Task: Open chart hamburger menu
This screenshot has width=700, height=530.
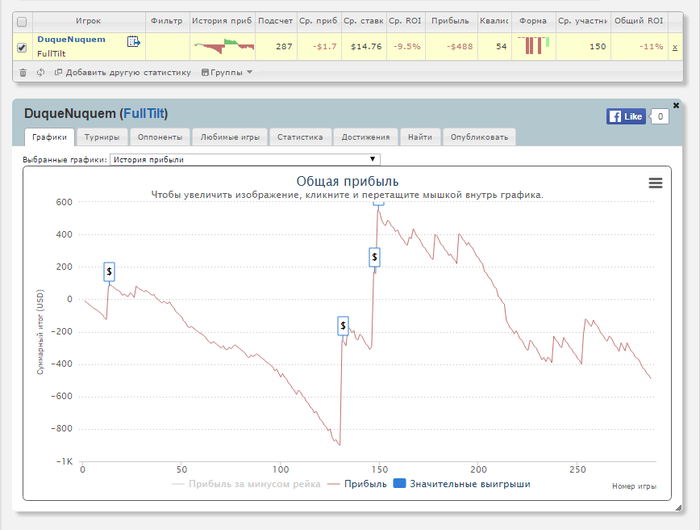Action: (655, 183)
